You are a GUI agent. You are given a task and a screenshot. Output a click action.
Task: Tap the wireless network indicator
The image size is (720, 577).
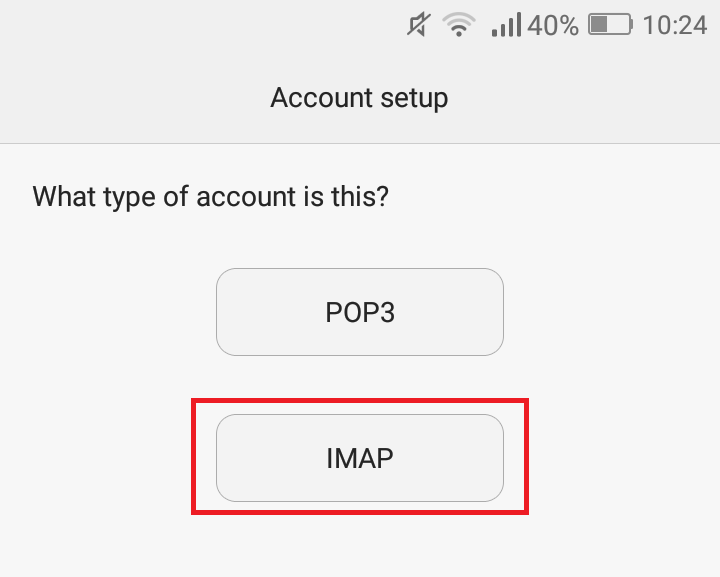click(x=459, y=25)
